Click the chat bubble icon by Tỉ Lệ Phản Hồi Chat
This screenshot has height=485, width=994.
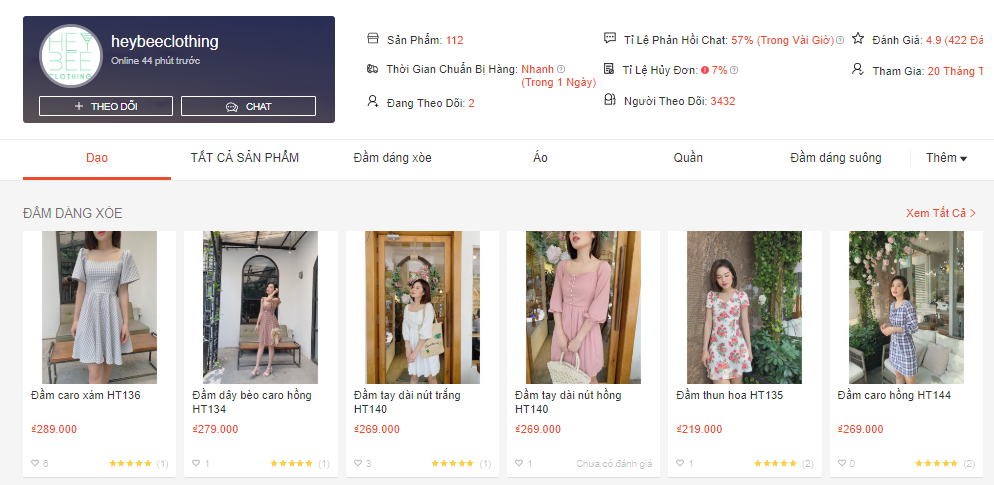610,39
